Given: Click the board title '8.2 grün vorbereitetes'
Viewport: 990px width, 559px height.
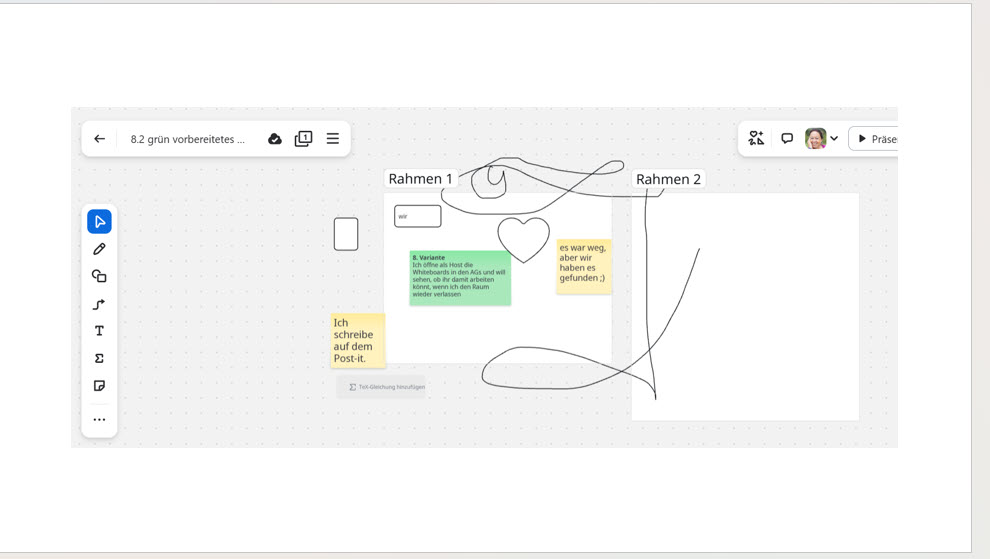Looking at the screenshot, I should [x=188, y=139].
